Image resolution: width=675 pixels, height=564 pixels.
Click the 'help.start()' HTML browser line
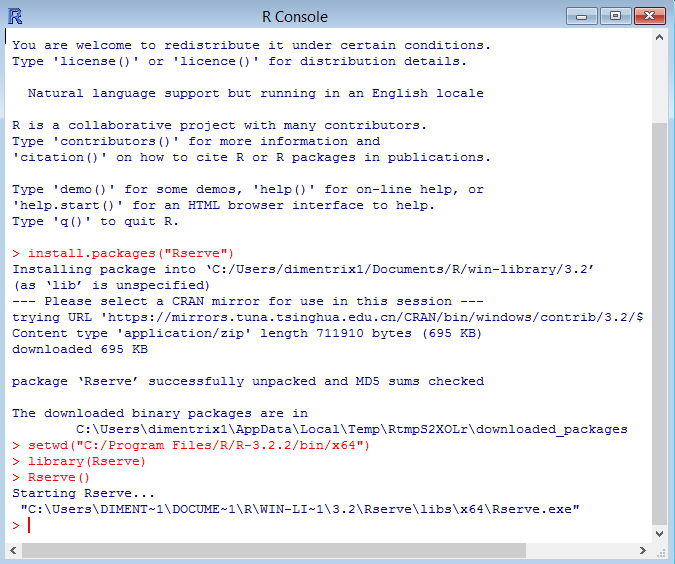[x=223, y=205]
